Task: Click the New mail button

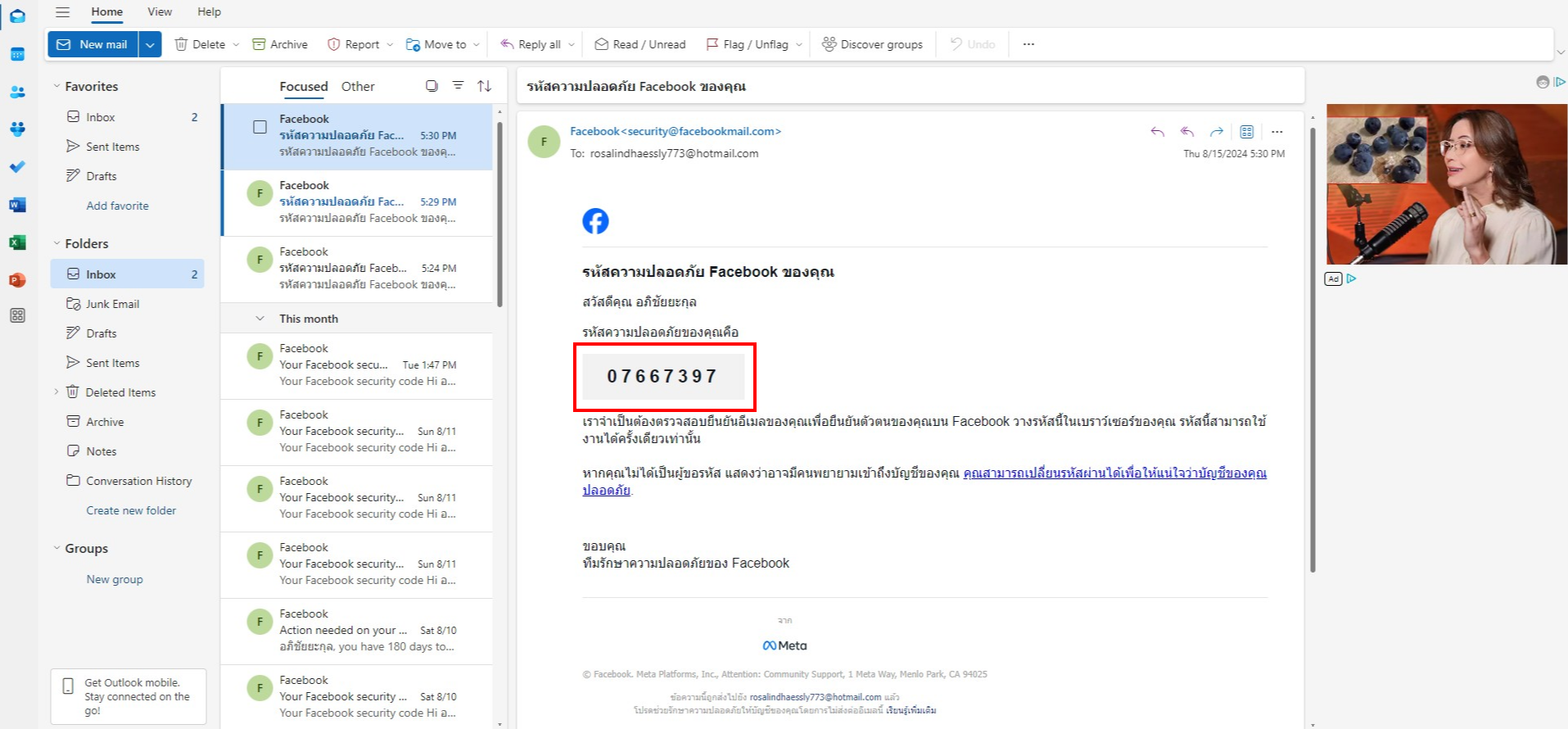Action: click(x=93, y=44)
